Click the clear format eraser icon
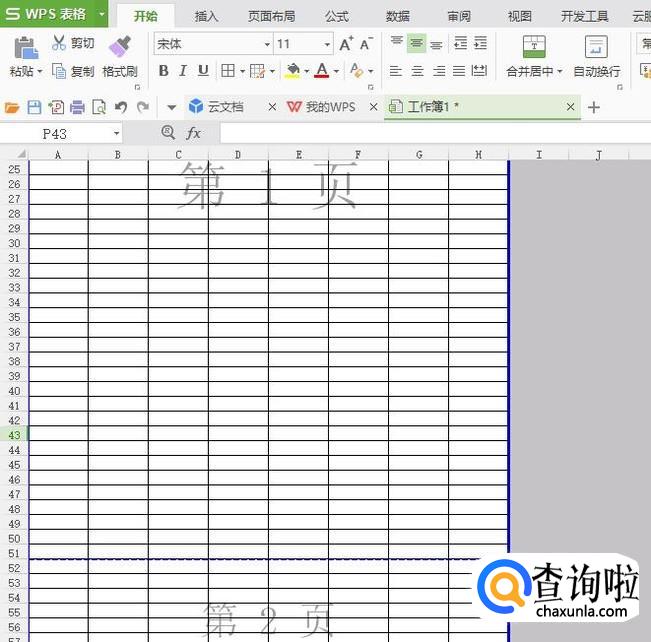Screen dimensions: 651x642 coord(356,71)
